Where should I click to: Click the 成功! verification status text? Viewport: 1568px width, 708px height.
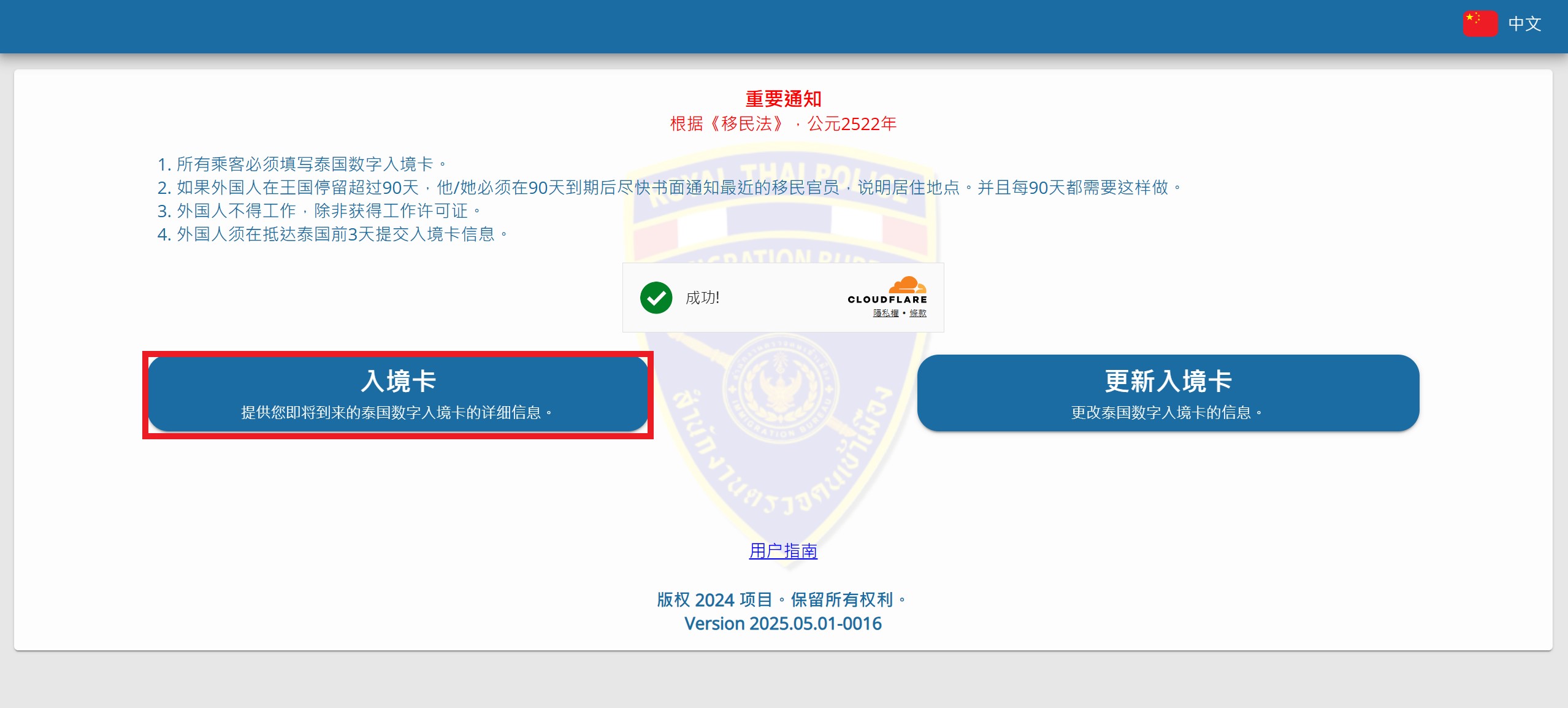702,298
